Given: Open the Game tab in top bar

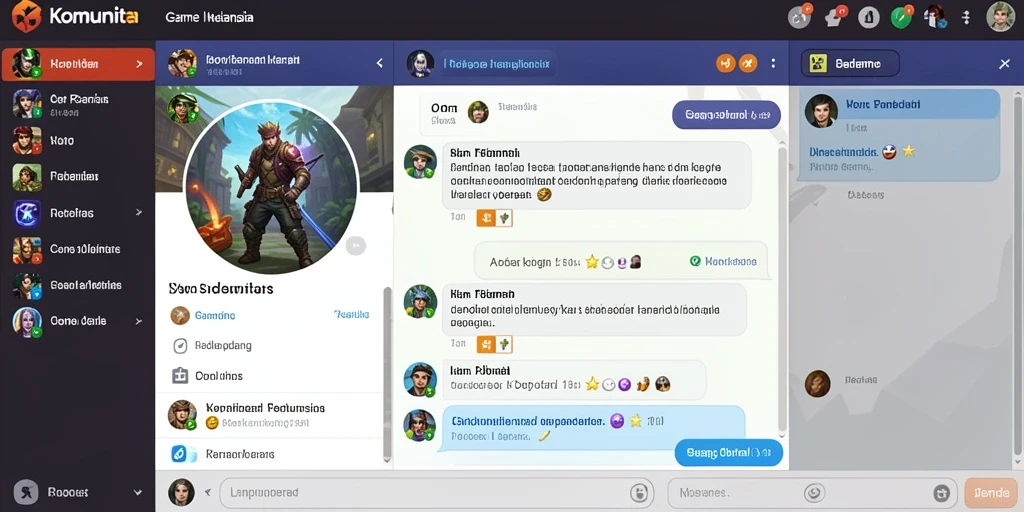Looking at the screenshot, I should (x=210, y=18).
